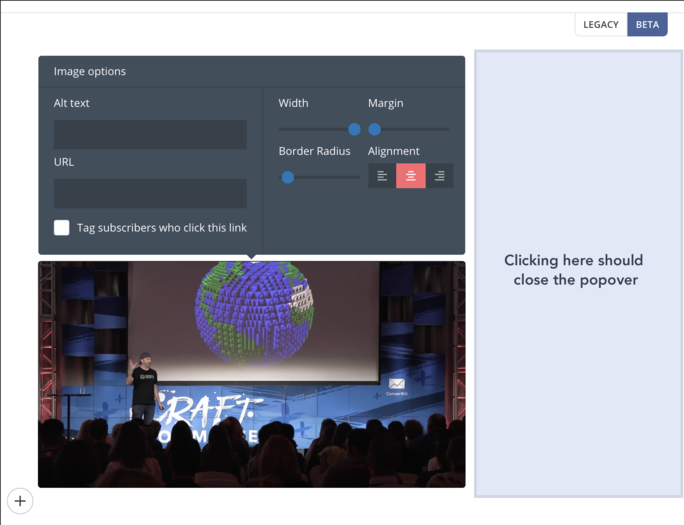Click the Width slider handle

(354, 129)
